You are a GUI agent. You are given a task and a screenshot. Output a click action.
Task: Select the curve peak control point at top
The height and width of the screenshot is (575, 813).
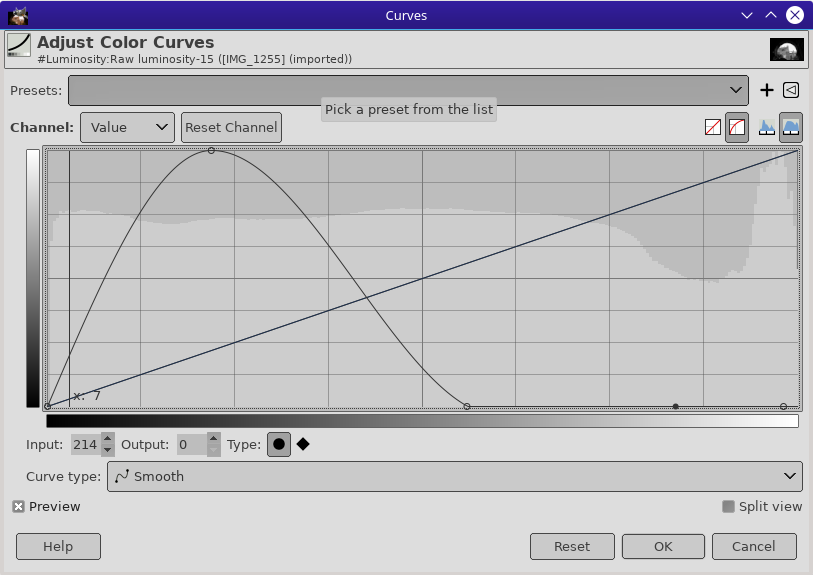pyautogui.click(x=211, y=150)
